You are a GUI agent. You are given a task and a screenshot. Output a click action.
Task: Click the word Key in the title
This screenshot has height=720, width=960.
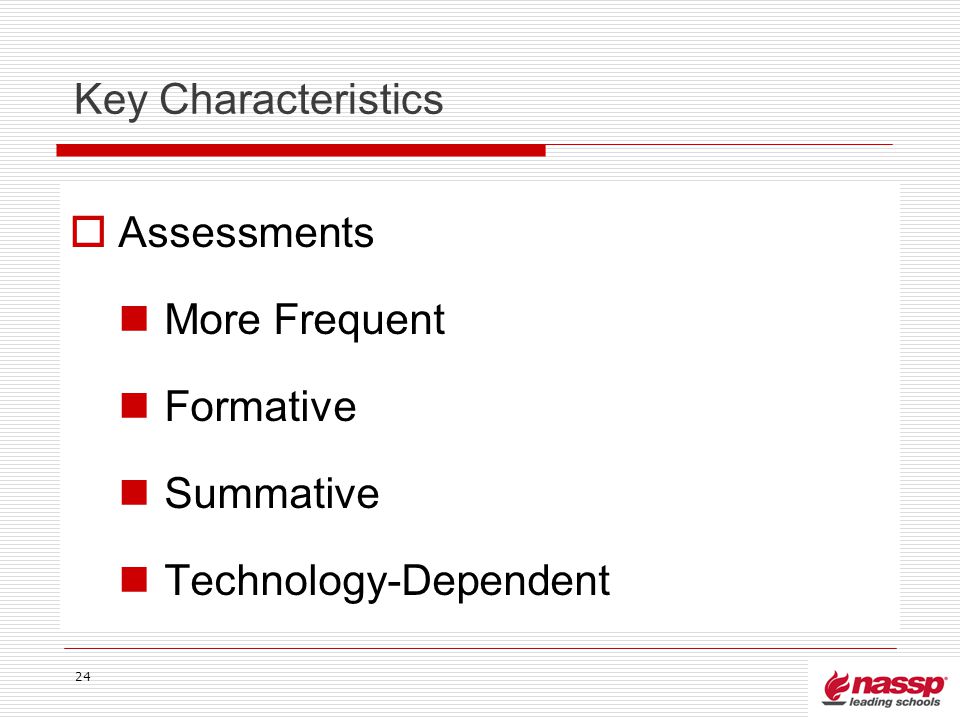pos(110,100)
